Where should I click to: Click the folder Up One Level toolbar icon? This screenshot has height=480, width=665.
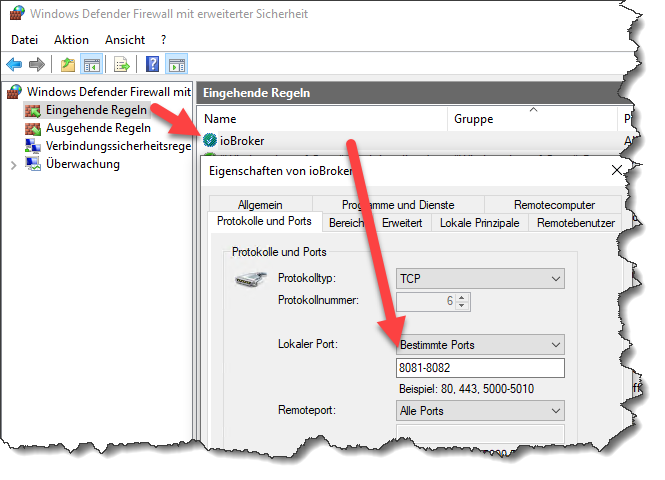click(67, 65)
